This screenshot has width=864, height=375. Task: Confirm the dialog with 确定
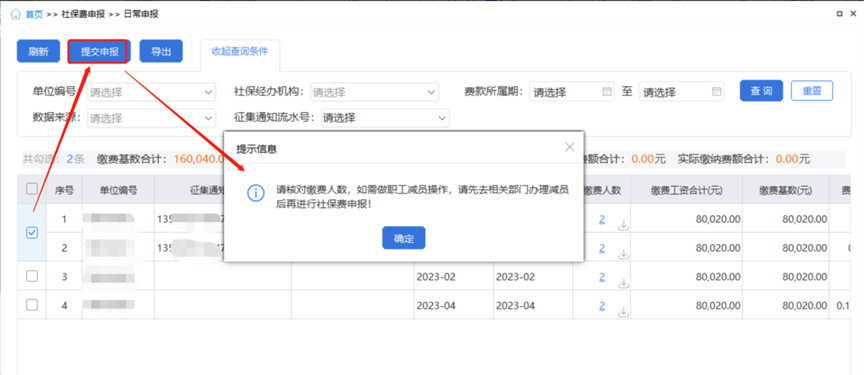404,238
